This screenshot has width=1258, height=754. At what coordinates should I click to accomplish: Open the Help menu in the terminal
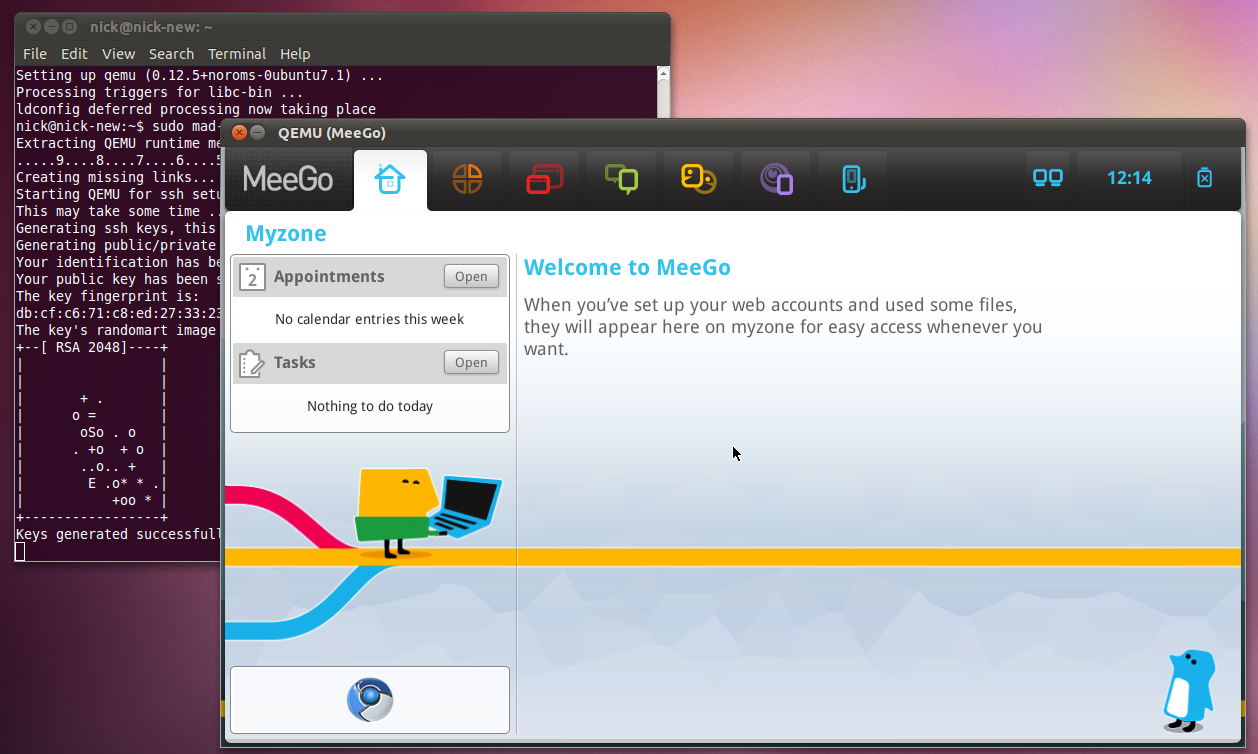(x=295, y=54)
